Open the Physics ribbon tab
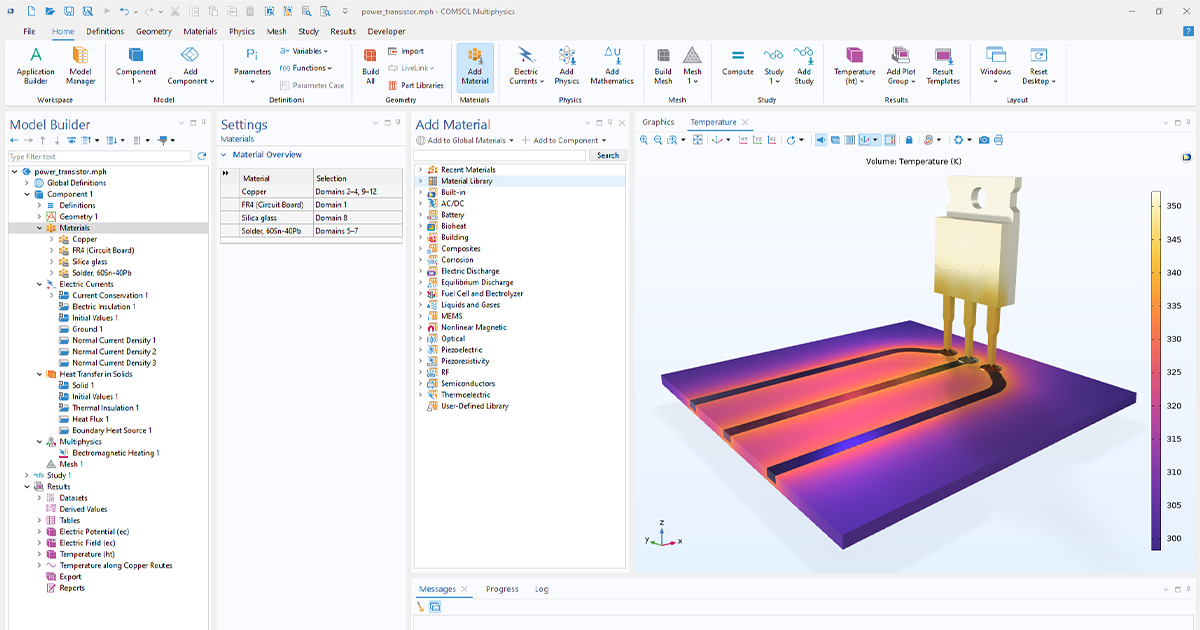This screenshot has width=1200, height=630. coord(241,31)
